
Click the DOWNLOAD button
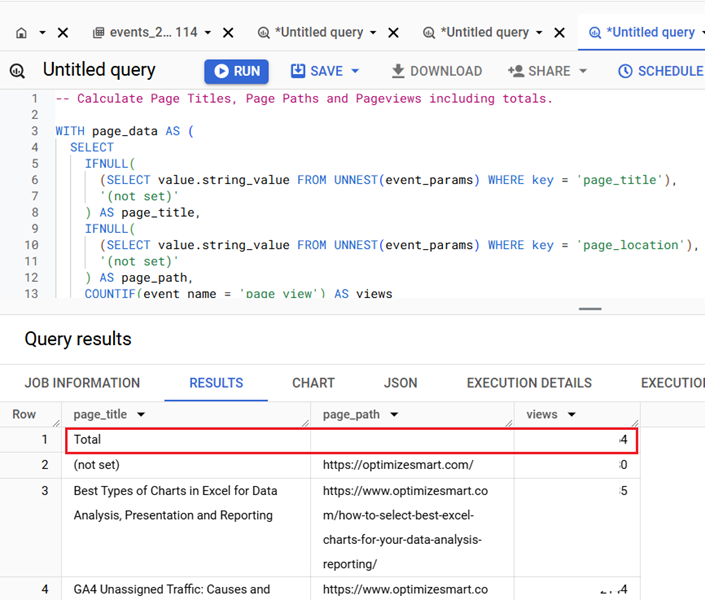[x=436, y=71]
